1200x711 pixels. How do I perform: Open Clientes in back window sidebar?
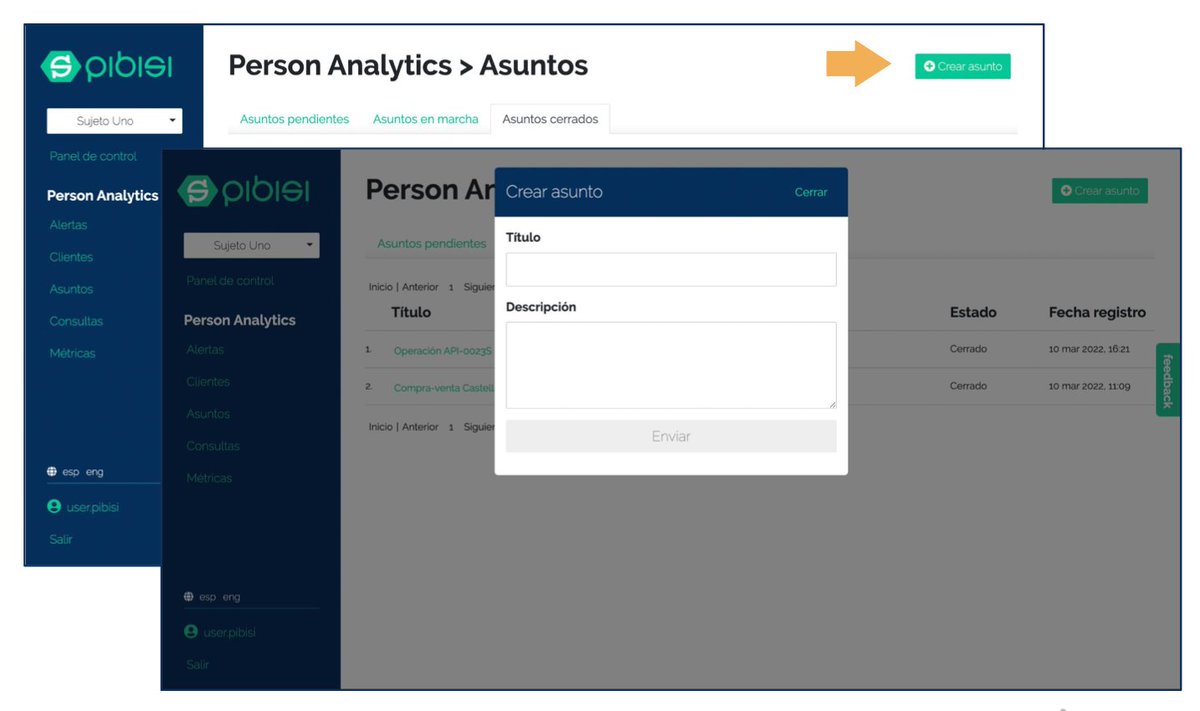pos(71,257)
